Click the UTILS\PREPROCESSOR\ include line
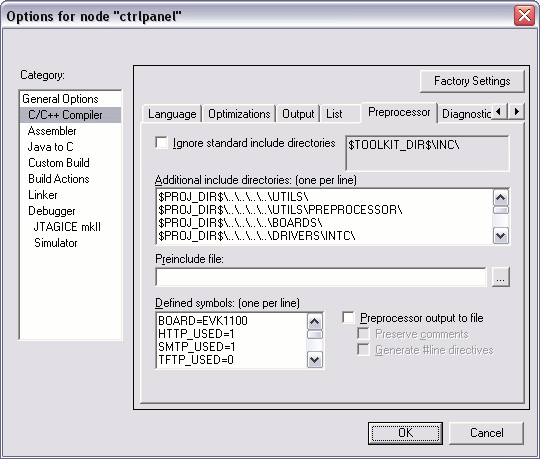The height and width of the screenshot is (459, 540). 280,210
